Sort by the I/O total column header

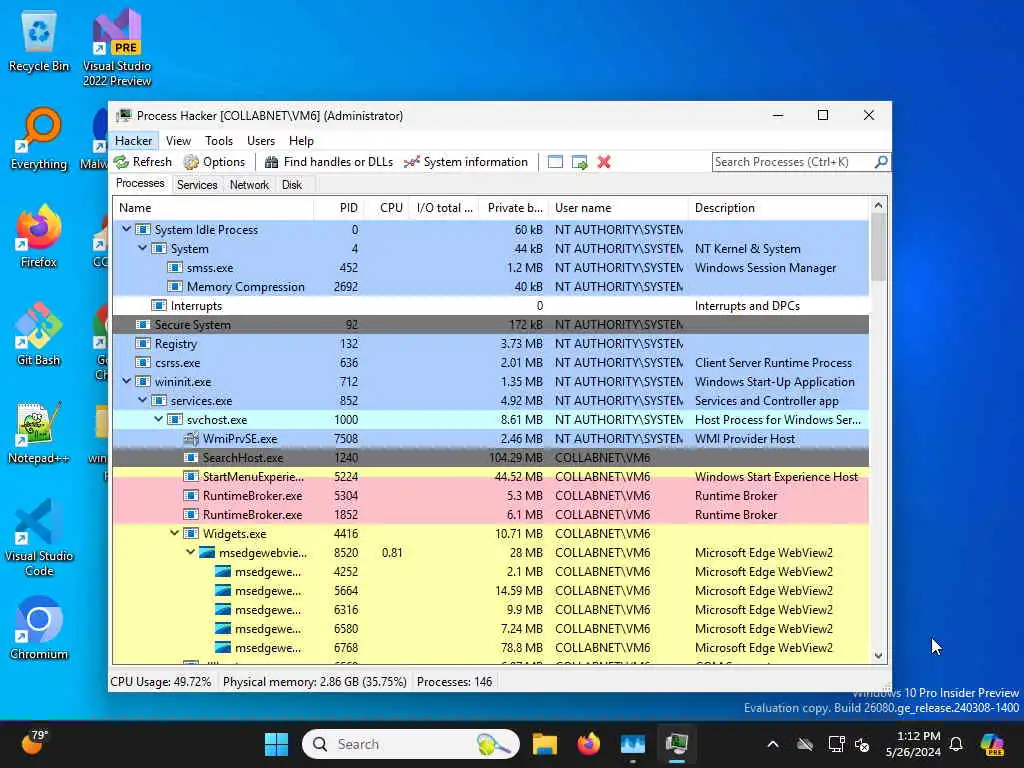click(x=445, y=208)
